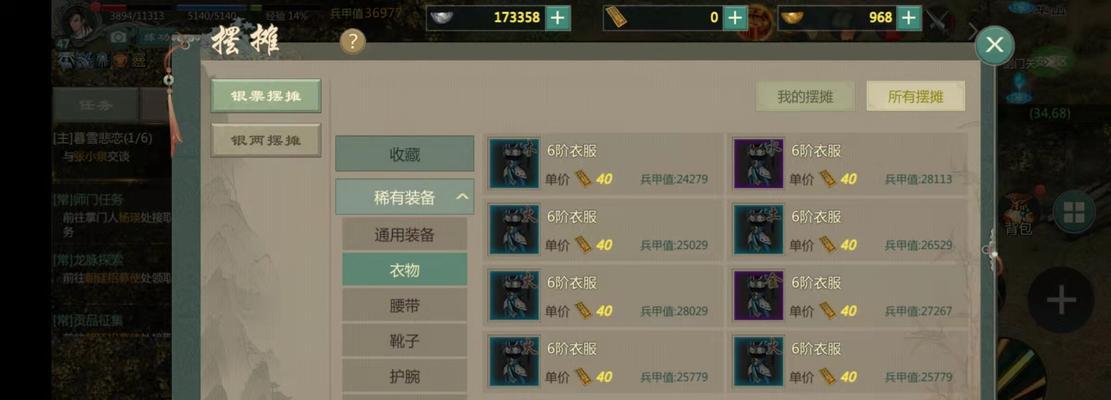The height and width of the screenshot is (400, 1111).
Task: Tap the camera icon under avatar
Action: pyautogui.click(x=118, y=37)
